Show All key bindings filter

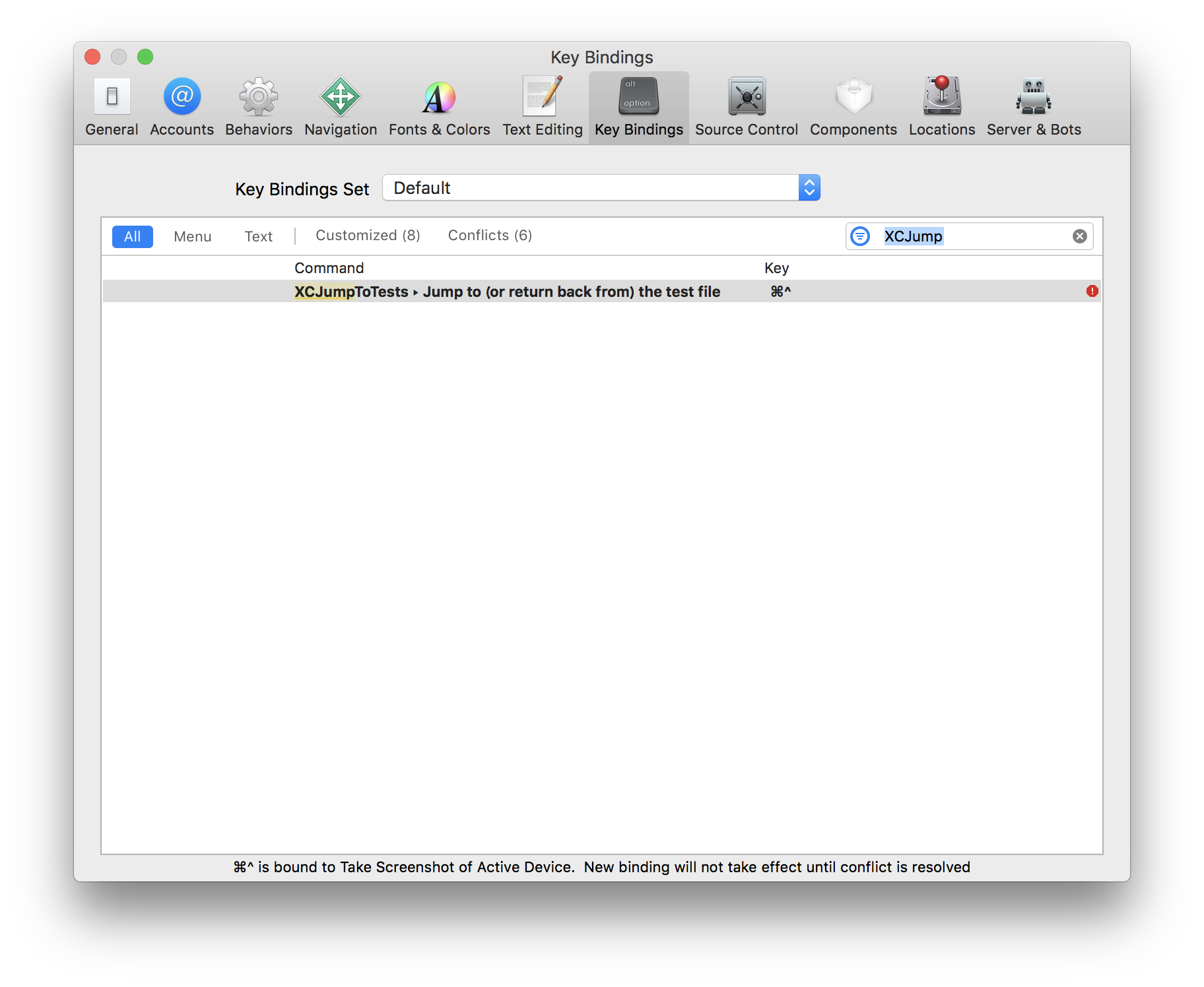click(133, 236)
